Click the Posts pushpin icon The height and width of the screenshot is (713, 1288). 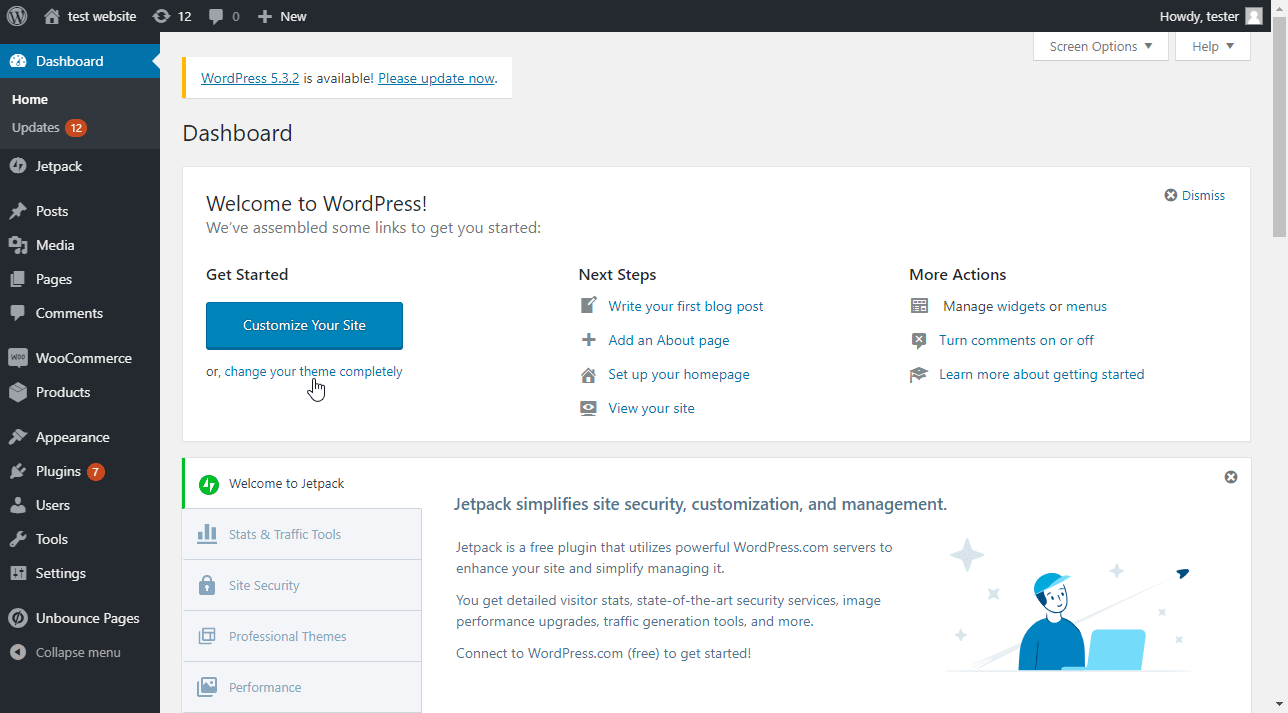pyautogui.click(x=18, y=211)
